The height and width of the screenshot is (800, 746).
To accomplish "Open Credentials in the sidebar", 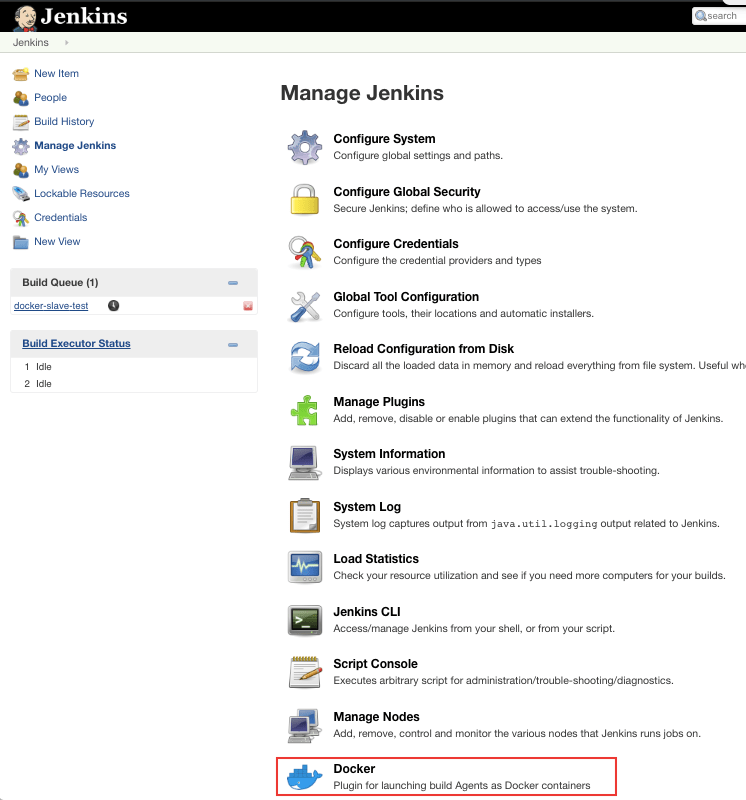I will (x=60, y=217).
